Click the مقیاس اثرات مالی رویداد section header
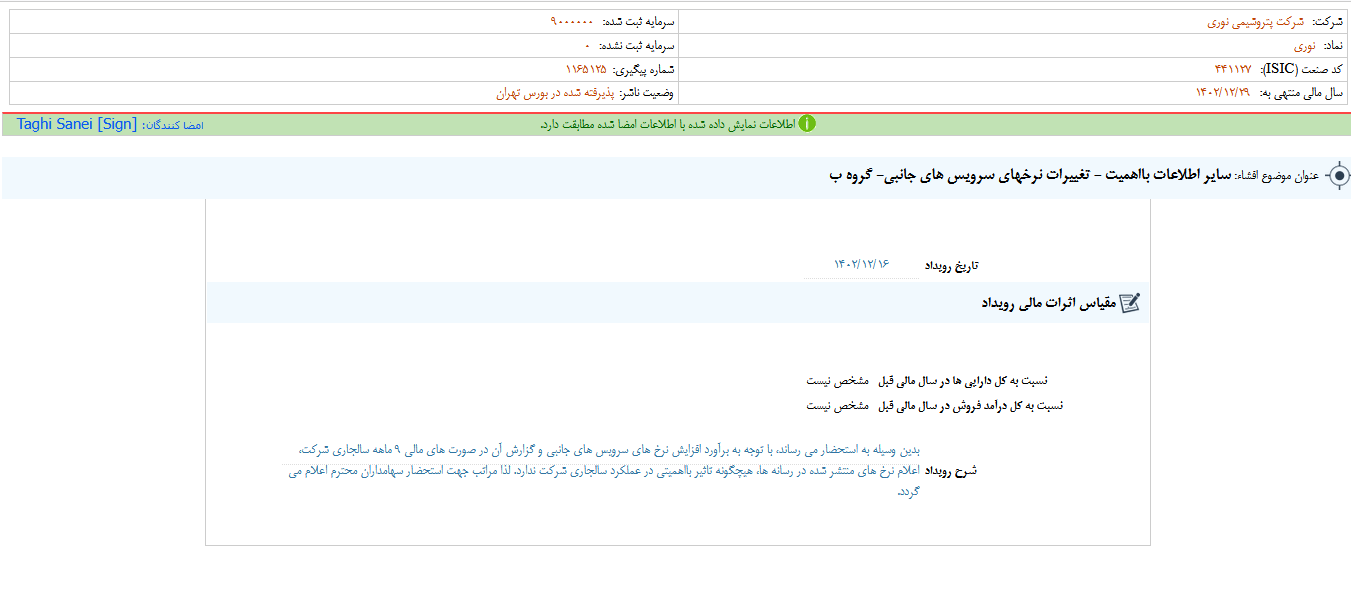Screen dimensions: 1351x594 click(x=1046, y=303)
